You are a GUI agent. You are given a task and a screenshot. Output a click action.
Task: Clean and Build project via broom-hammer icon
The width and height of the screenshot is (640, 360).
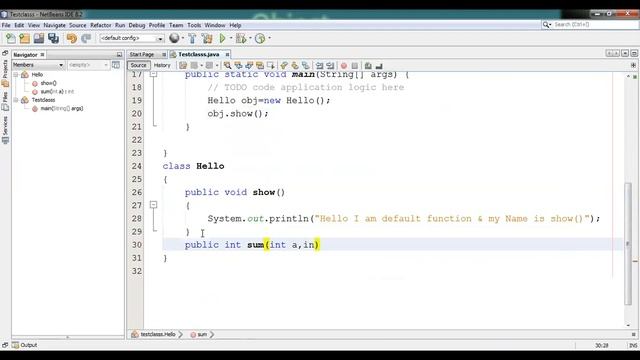tap(207, 38)
